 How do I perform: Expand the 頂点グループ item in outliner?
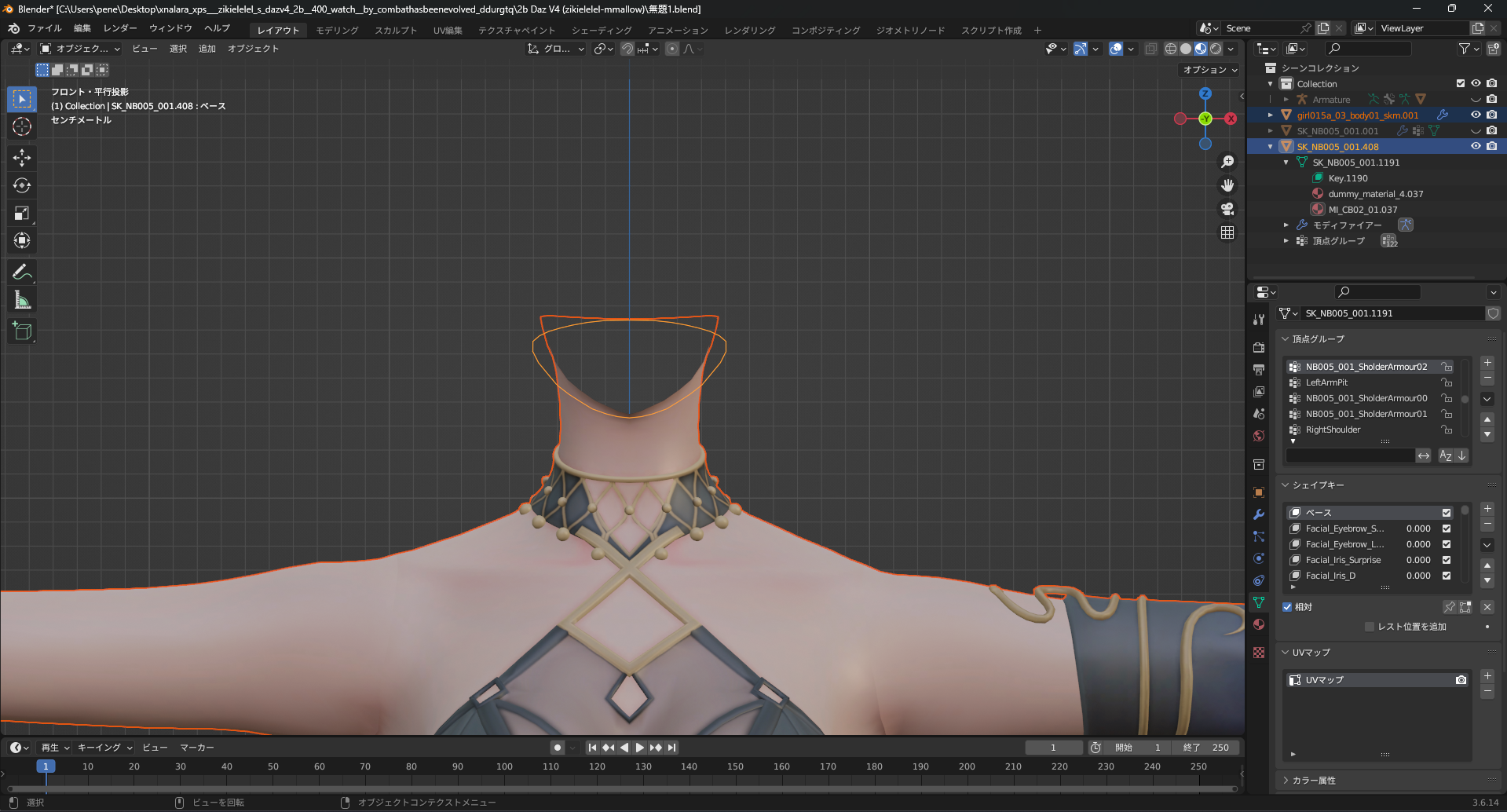(1286, 241)
